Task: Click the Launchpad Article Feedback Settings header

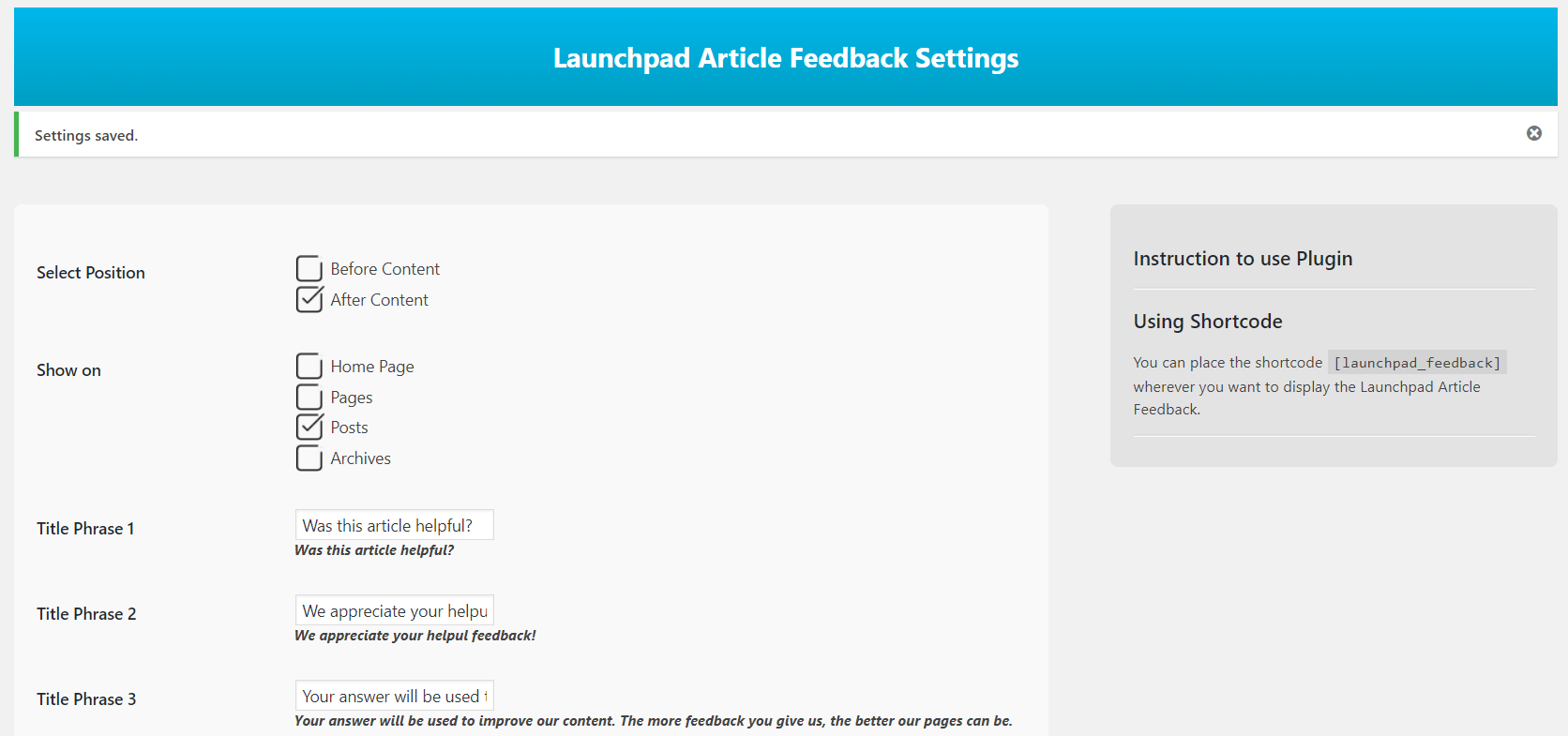Action: (x=785, y=58)
